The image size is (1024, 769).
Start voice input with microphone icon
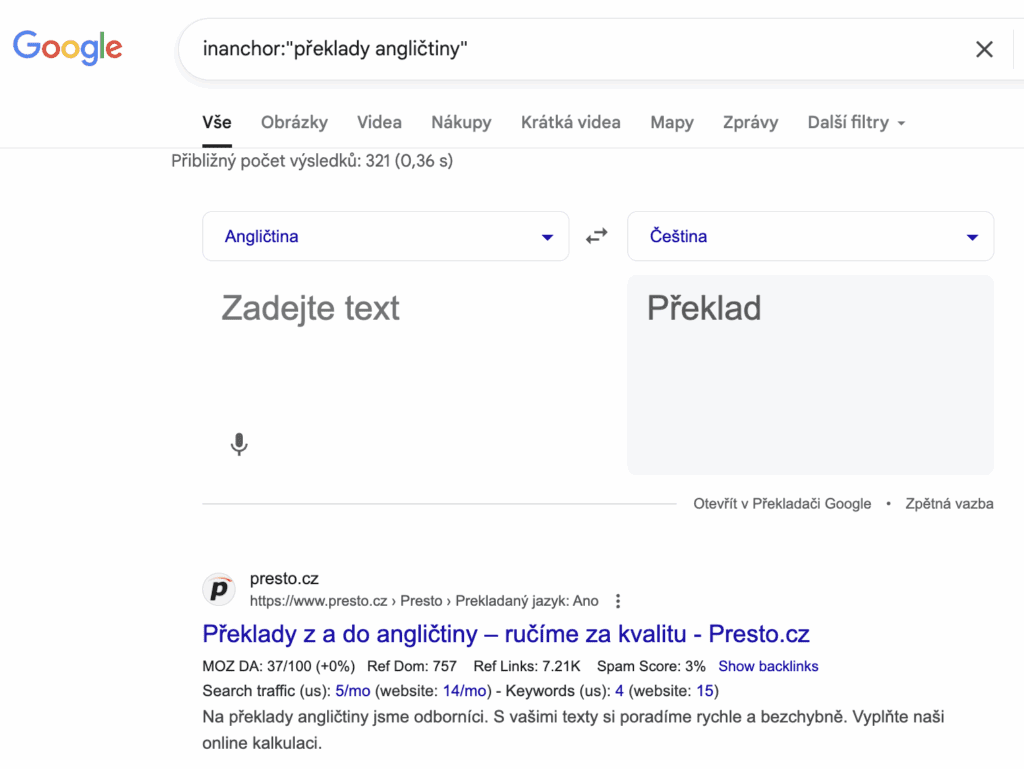tap(239, 444)
